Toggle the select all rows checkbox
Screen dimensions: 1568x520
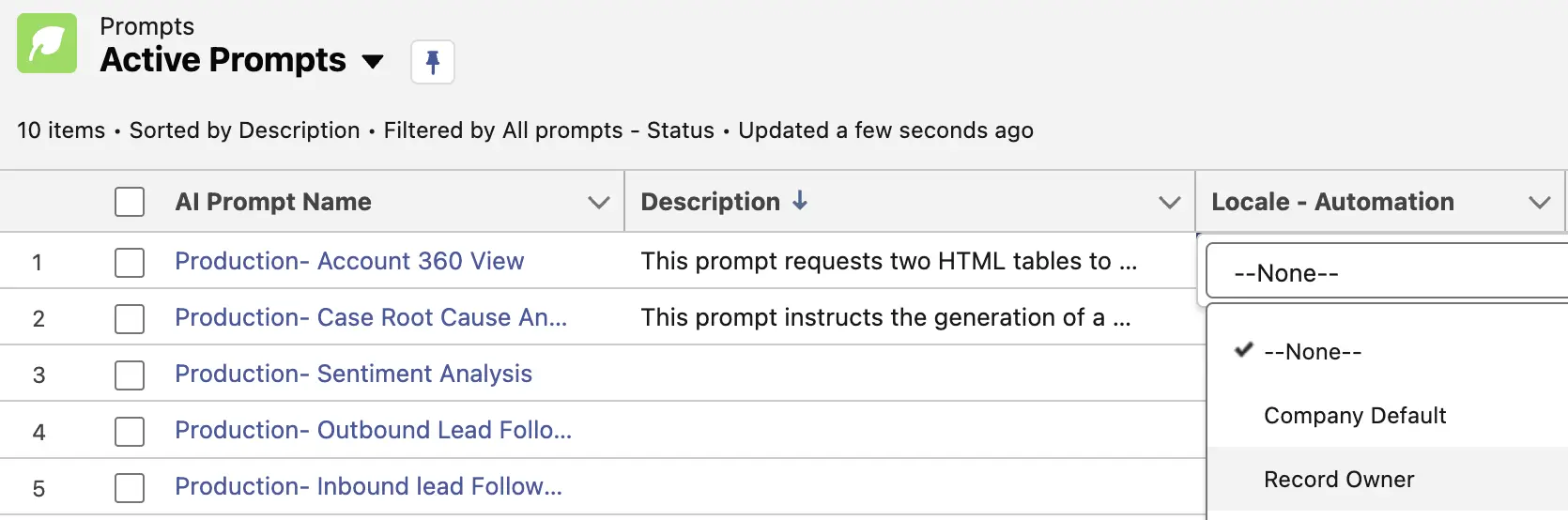click(130, 202)
